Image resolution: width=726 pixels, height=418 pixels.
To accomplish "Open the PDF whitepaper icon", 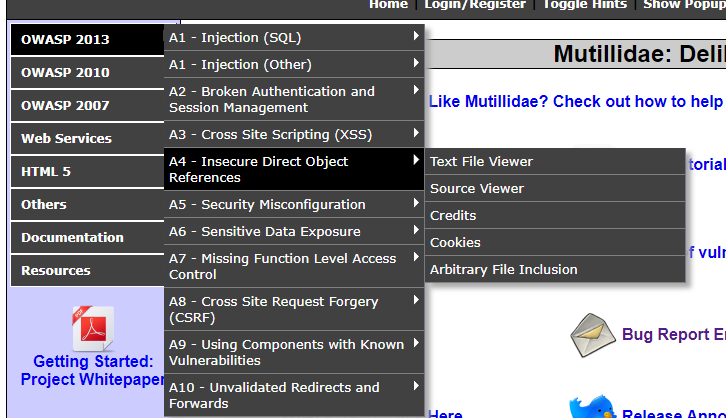I will [x=93, y=328].
